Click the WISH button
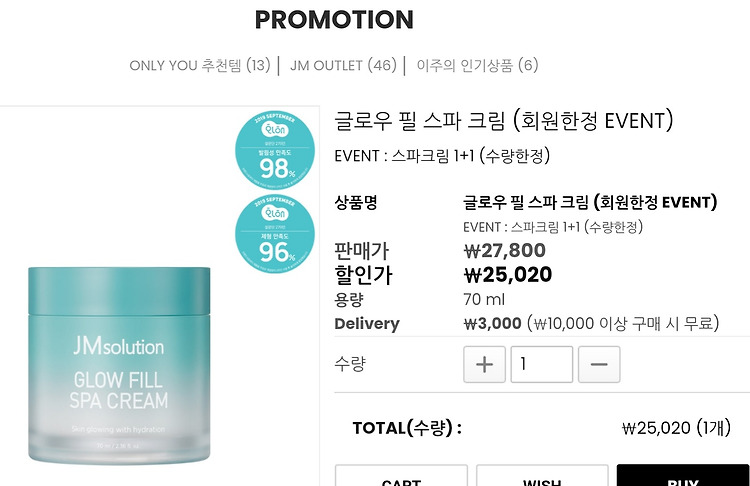 pyautogui.click(x=542, y=475)
